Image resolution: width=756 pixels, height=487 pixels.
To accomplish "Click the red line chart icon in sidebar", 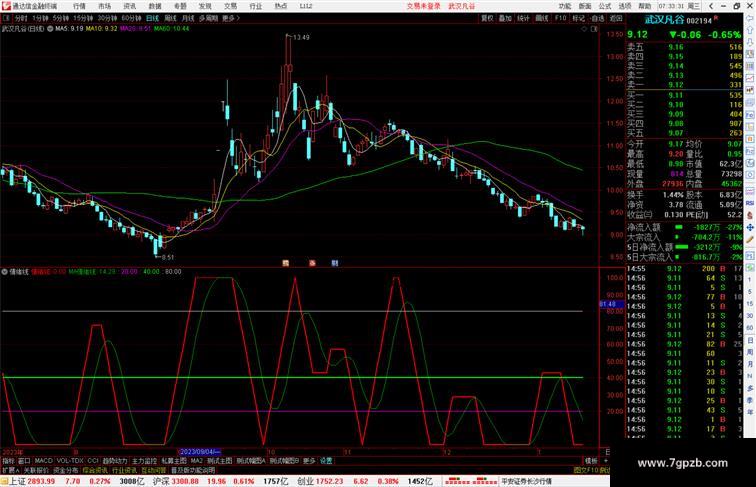I will pos(750,78).
